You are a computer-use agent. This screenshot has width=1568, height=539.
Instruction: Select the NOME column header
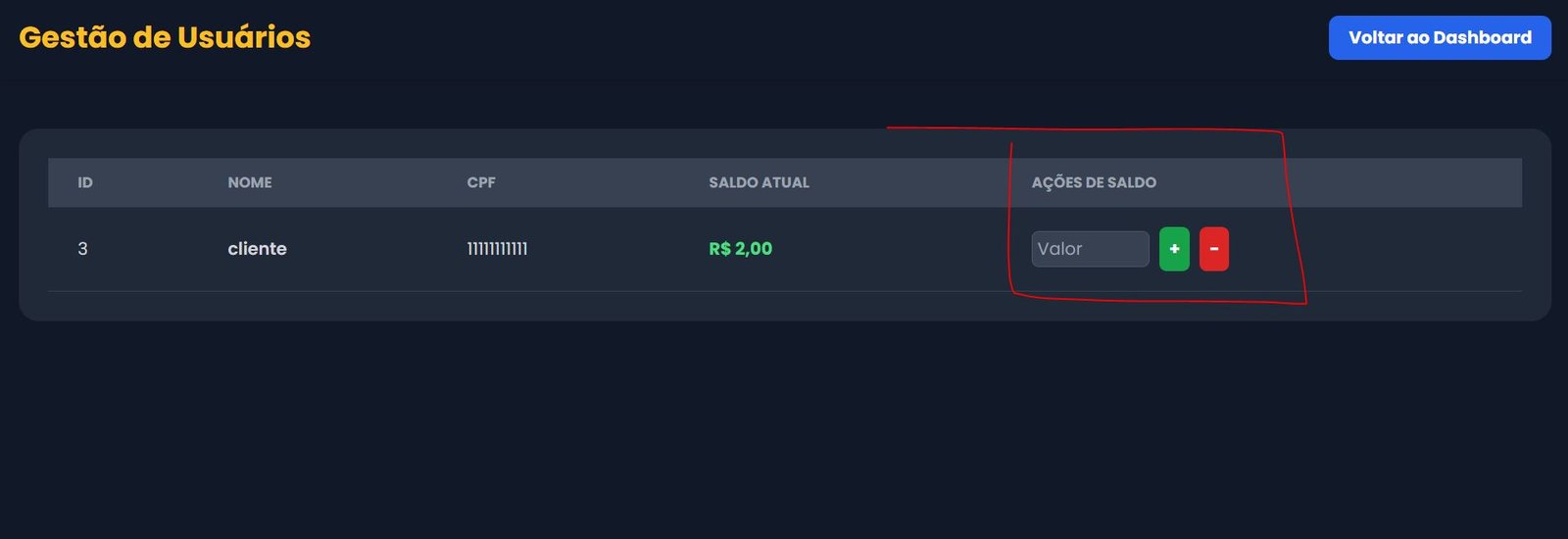[x=250, y=182]
